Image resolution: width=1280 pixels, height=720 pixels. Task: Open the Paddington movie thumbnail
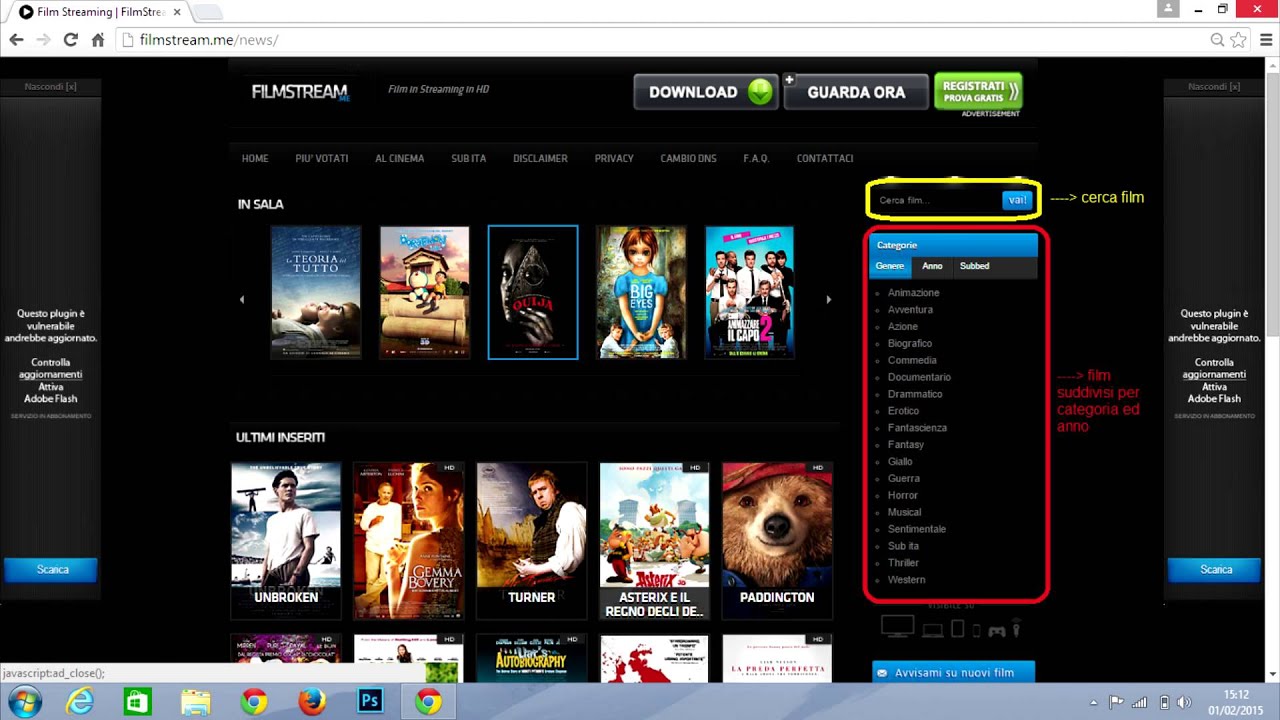(x=777, y=540)
